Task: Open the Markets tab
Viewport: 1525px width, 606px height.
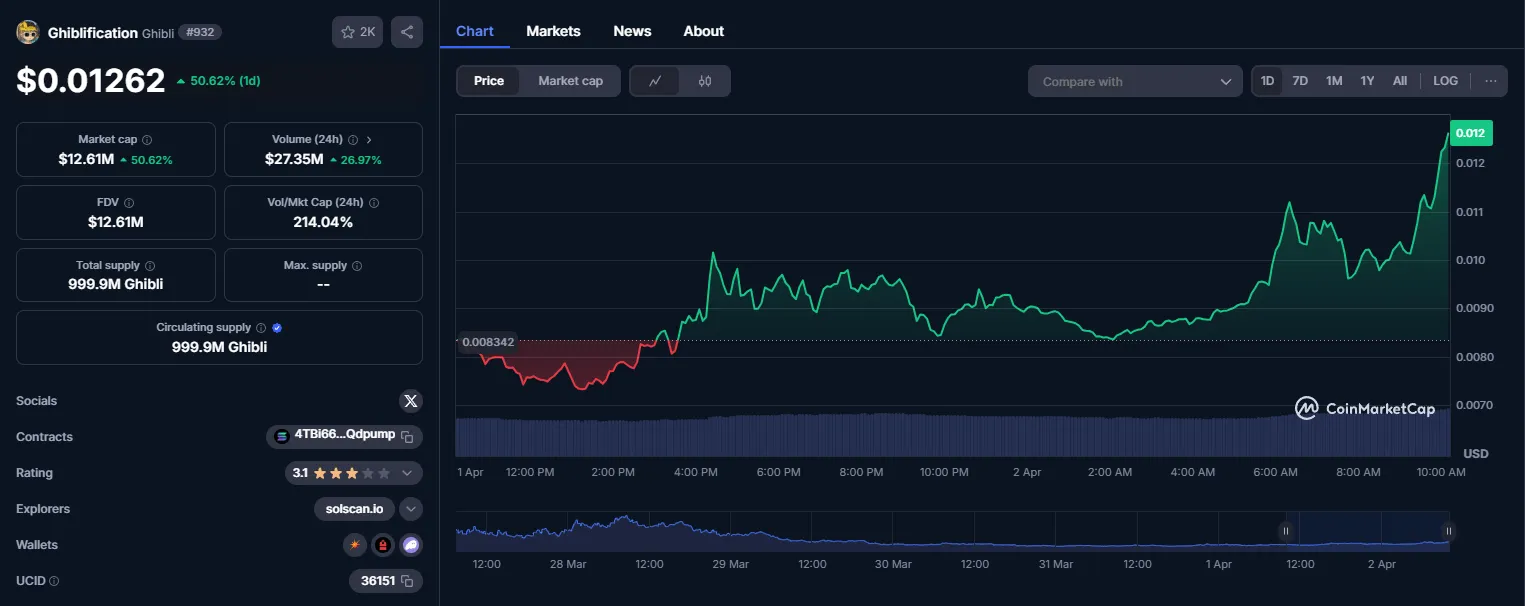Action: (553, 31)
